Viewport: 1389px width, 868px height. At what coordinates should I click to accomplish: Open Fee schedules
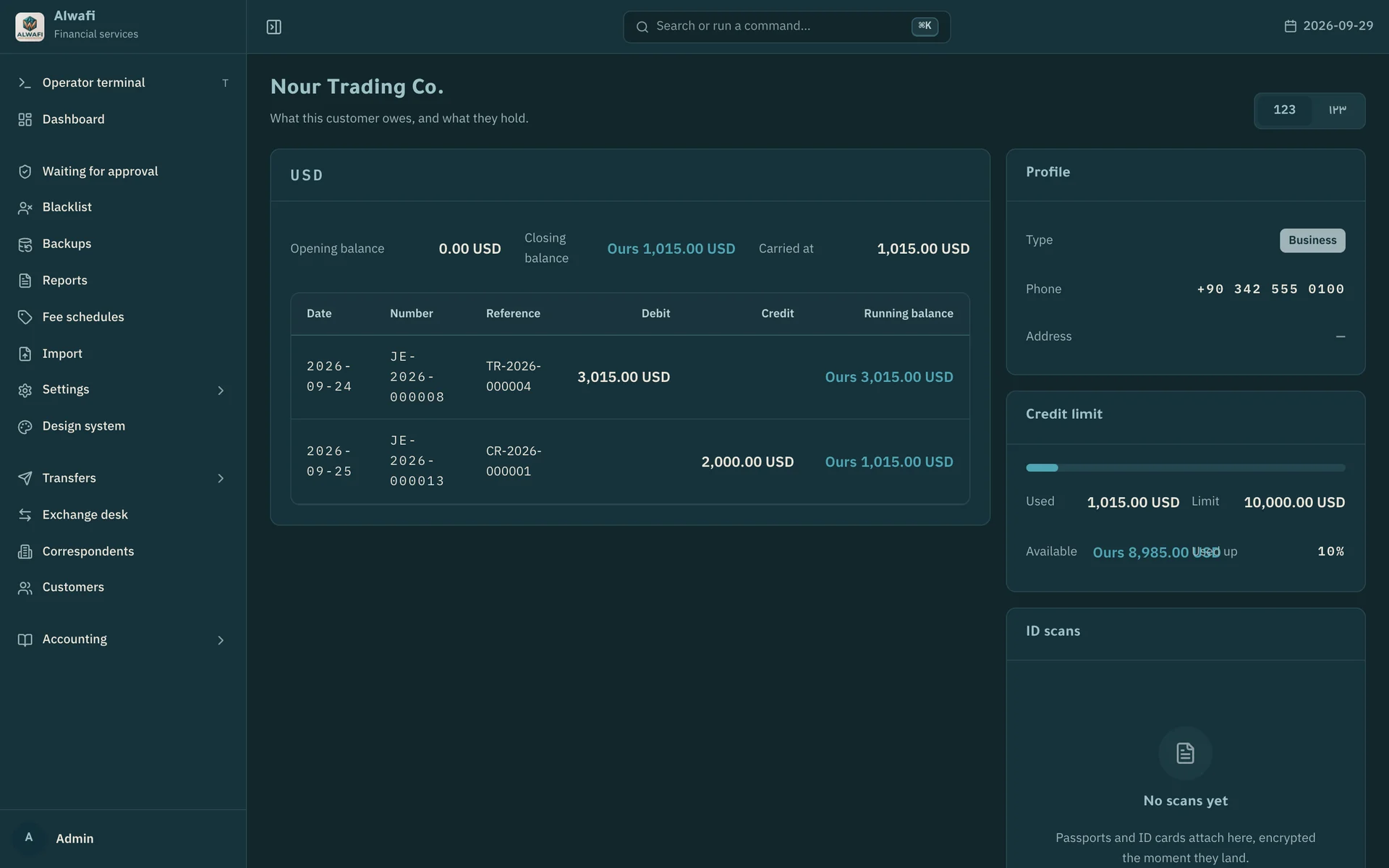(x=123, y=317)
